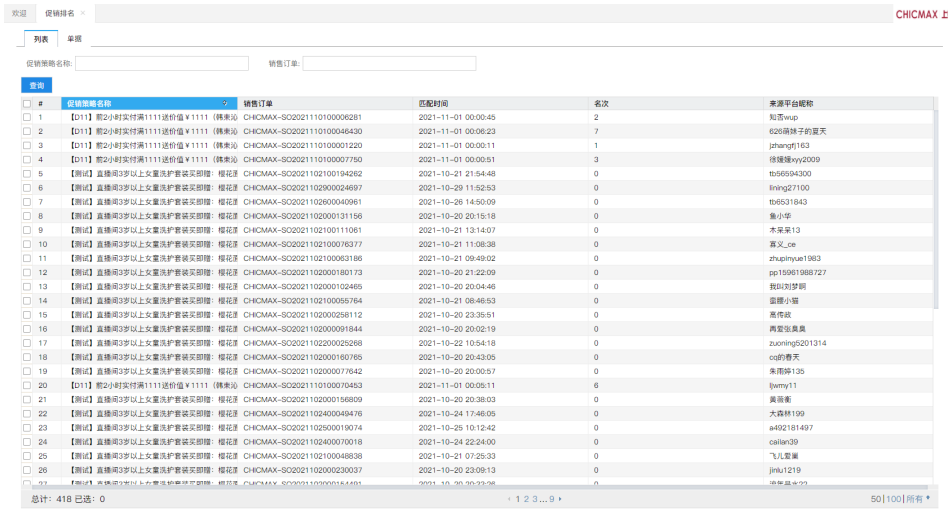This screenshot has height=513, width=948.
Task: Check the checkbox for row 26
Action: tap(27, 470)
